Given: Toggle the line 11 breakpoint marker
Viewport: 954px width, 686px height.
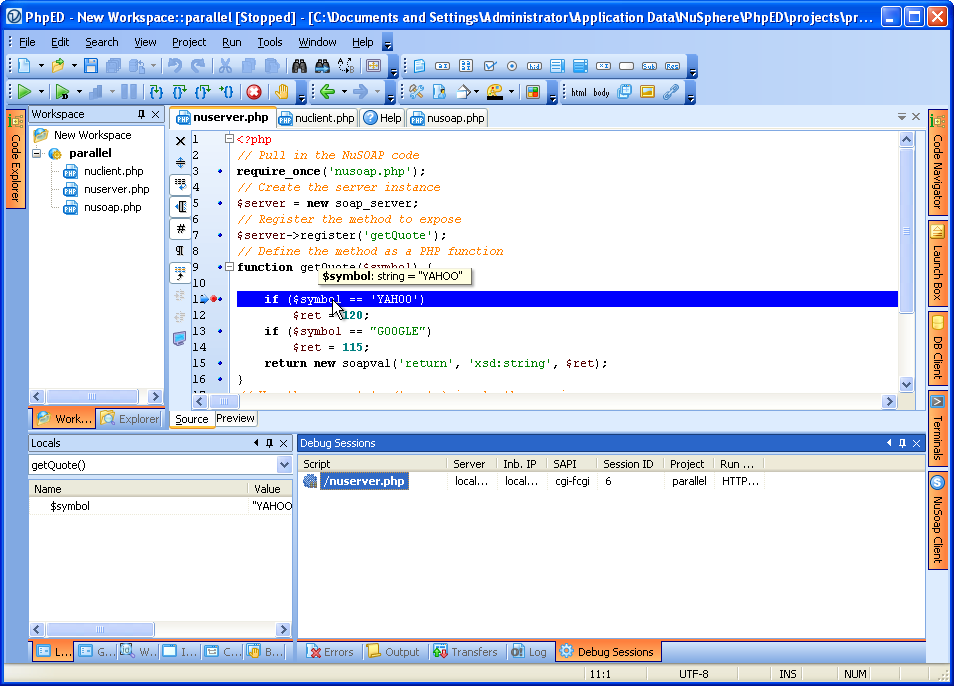Looking at the screenshot, I should tap(214, 299).
